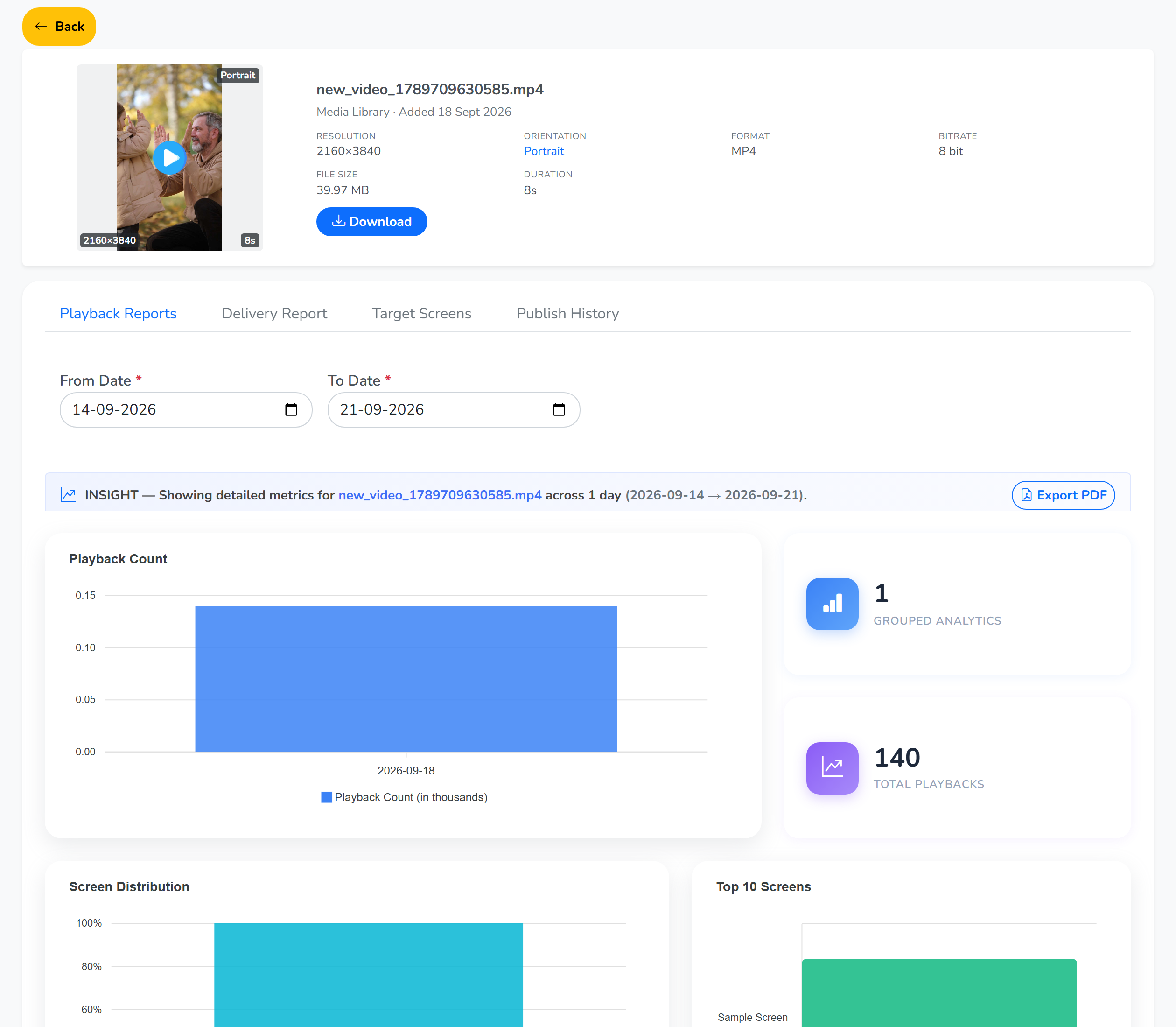Open the new_video_1789709630585.mp4 insight link
Image resolution: width=1176 pixels, height=1027 pixels.
pos(440,495)
